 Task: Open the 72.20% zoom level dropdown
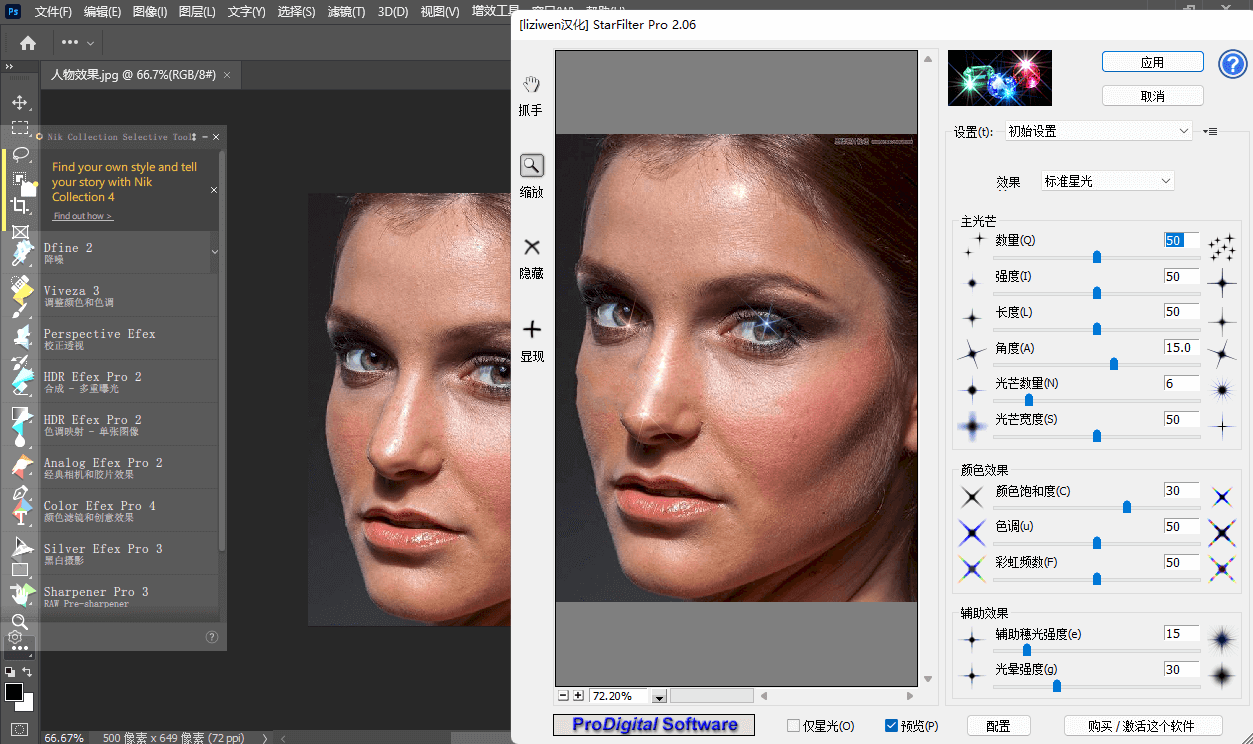coord(658,695)
